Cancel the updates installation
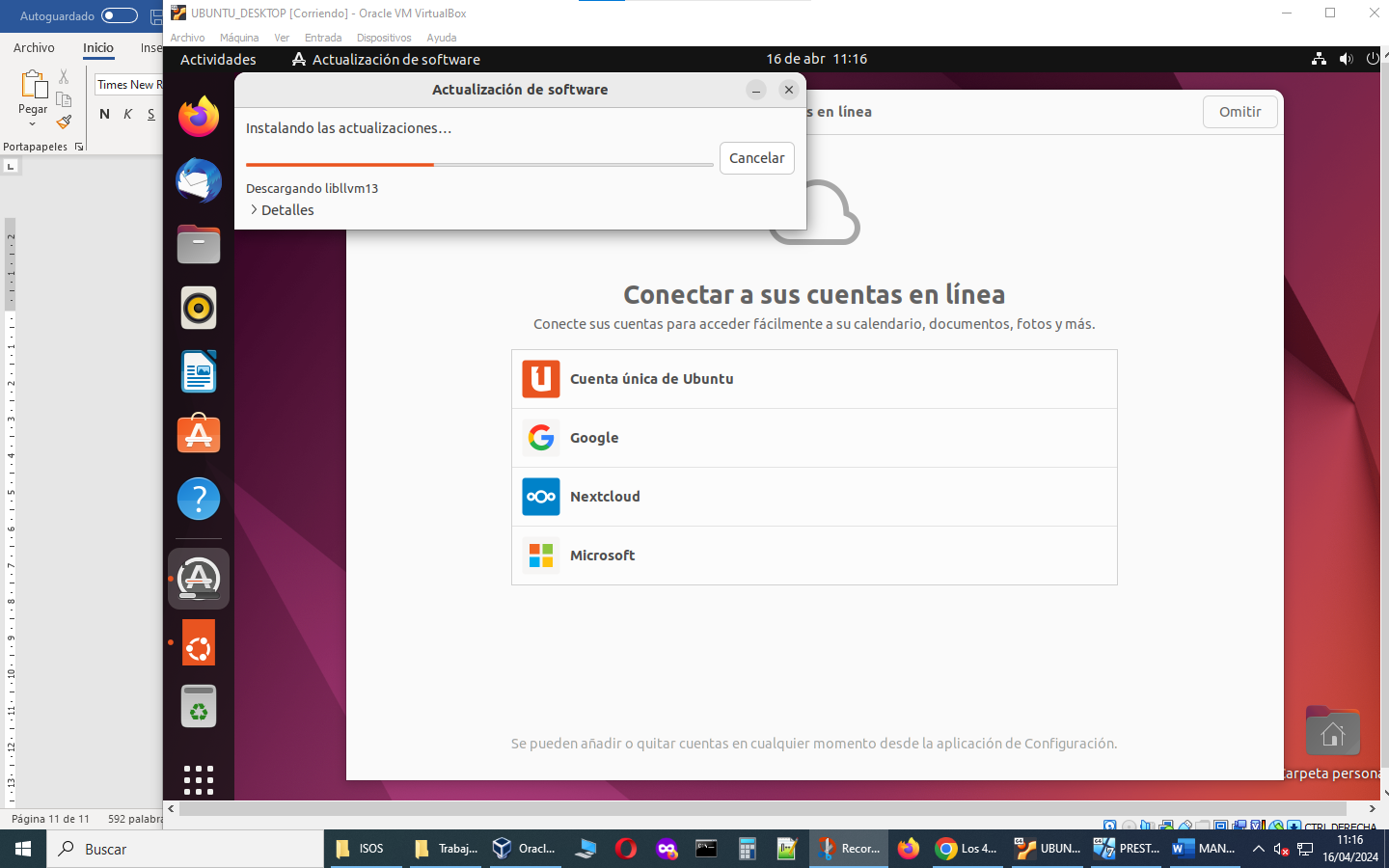This screenshot has width=1389, height=868. click(756, 158)
